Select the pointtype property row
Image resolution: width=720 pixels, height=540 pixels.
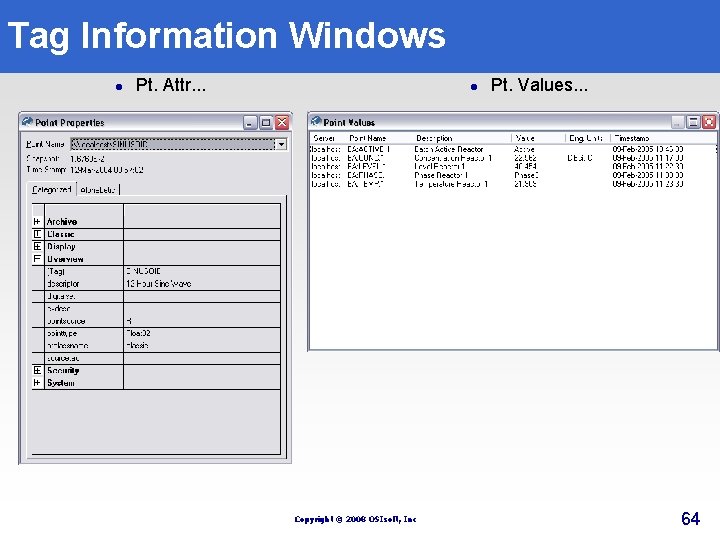click(x=156, y=333)
